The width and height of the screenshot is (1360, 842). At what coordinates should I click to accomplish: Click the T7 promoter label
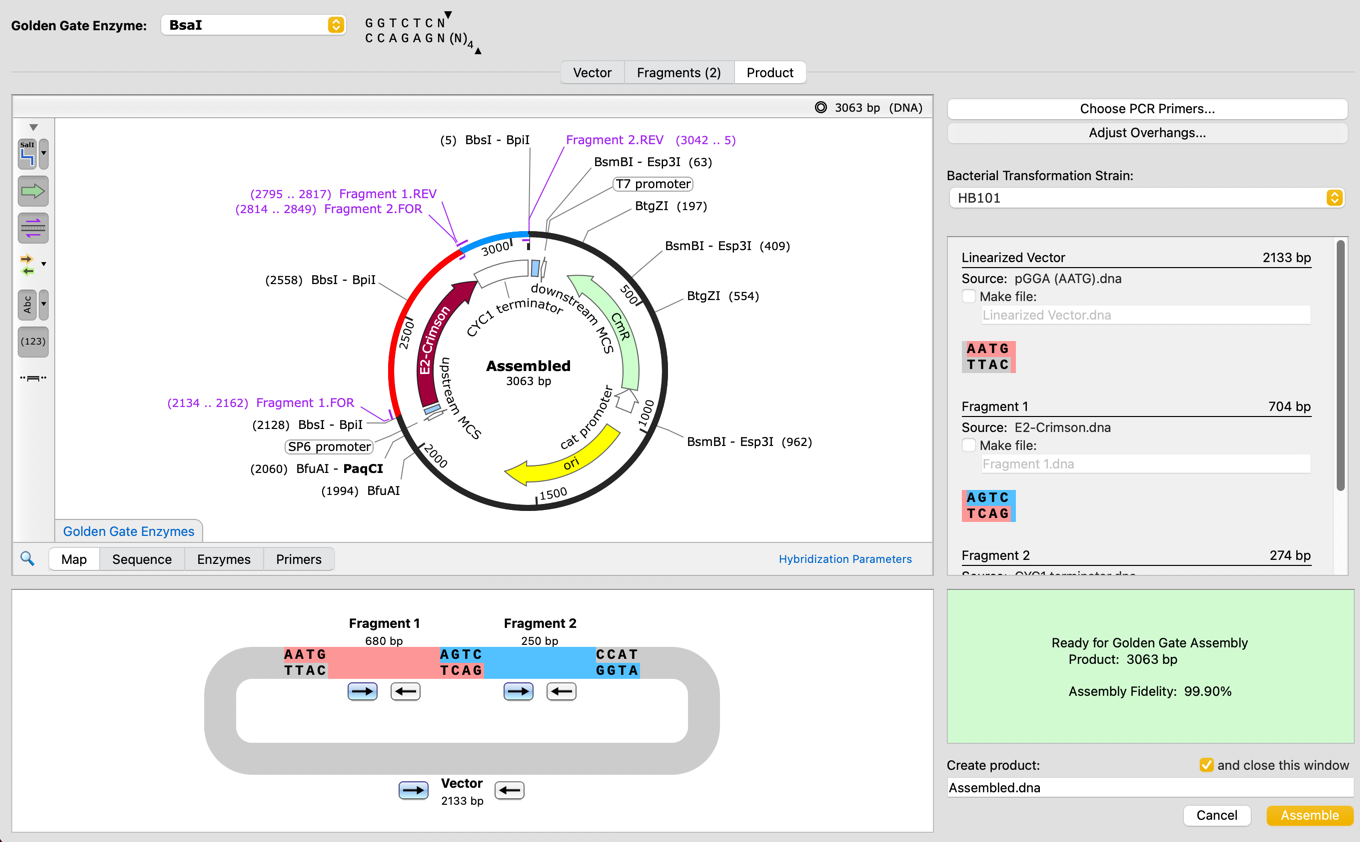pyautogui.click(x=653, y=184)
